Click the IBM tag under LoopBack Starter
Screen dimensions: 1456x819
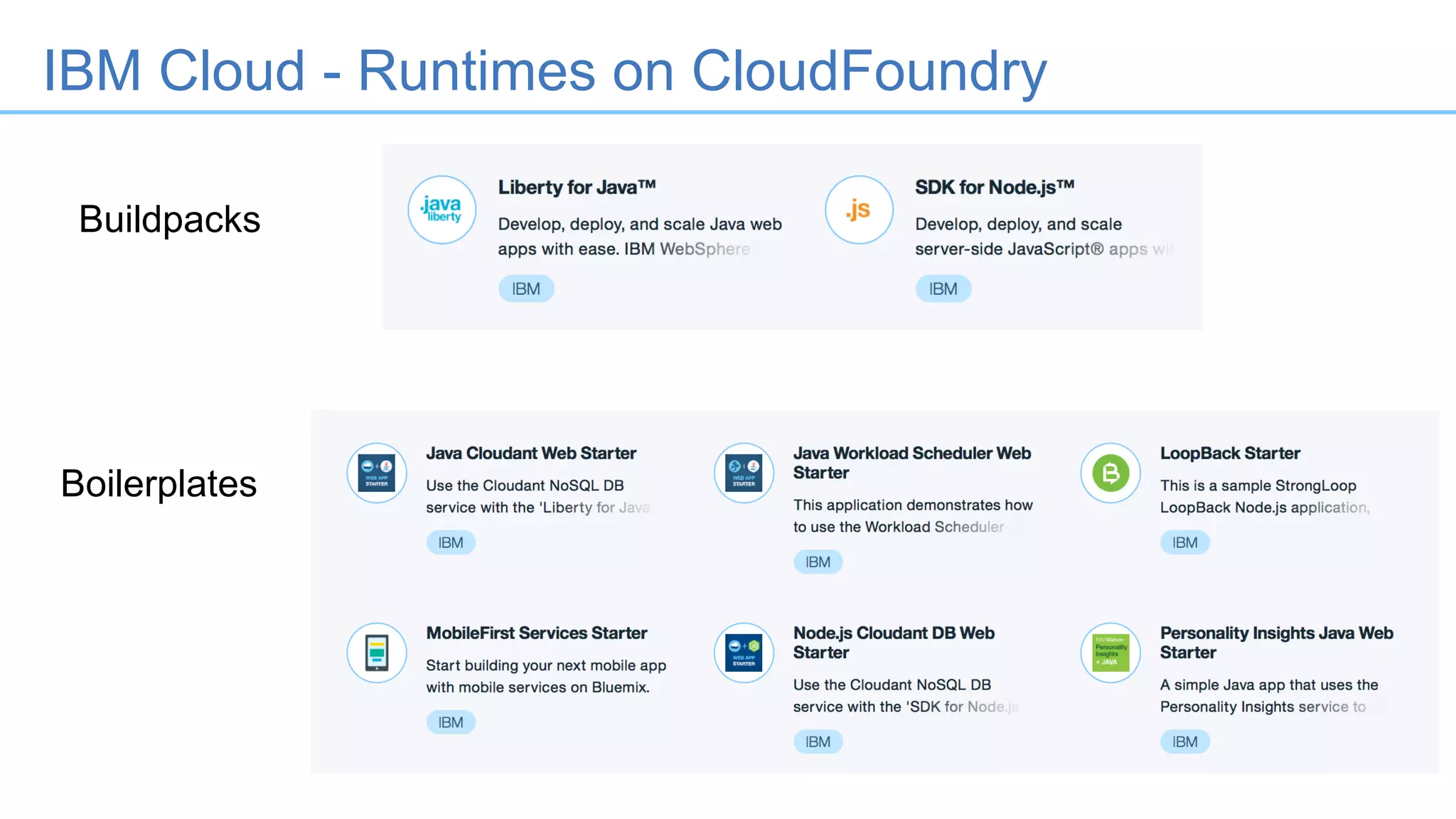(x=1185, y=542)
